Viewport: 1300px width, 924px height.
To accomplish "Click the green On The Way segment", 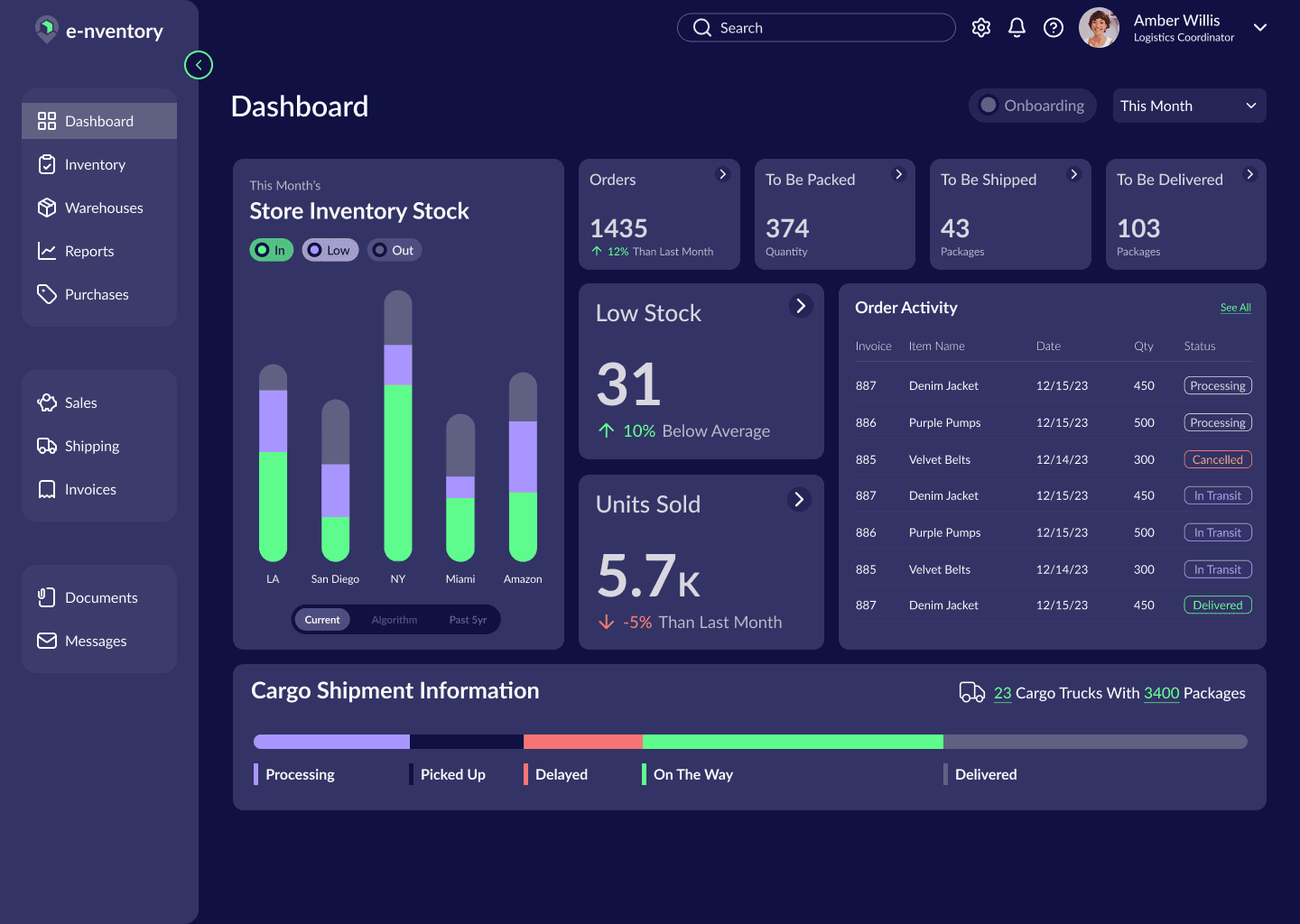I will [x=793, y=742].
